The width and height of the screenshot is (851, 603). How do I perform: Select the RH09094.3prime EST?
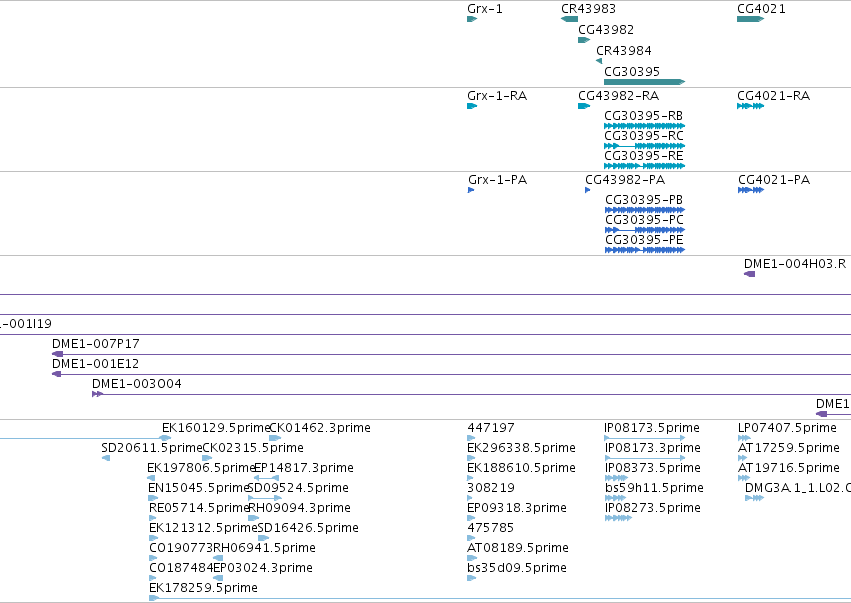[x=253, y=518]
